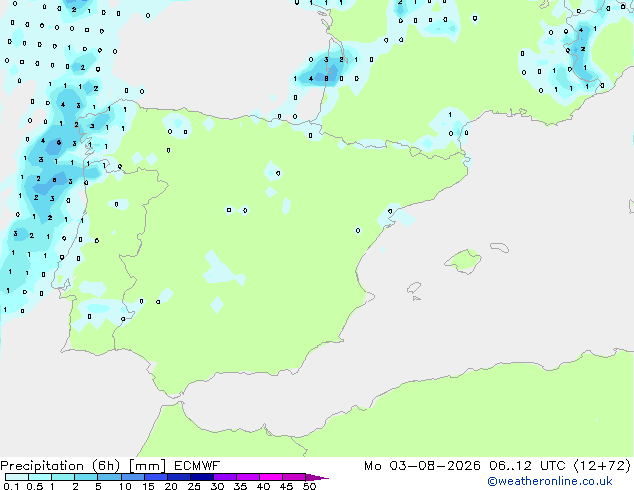
Task: Click the 'Precipitation (6h)' title text
Action: [x=60, y=466]
